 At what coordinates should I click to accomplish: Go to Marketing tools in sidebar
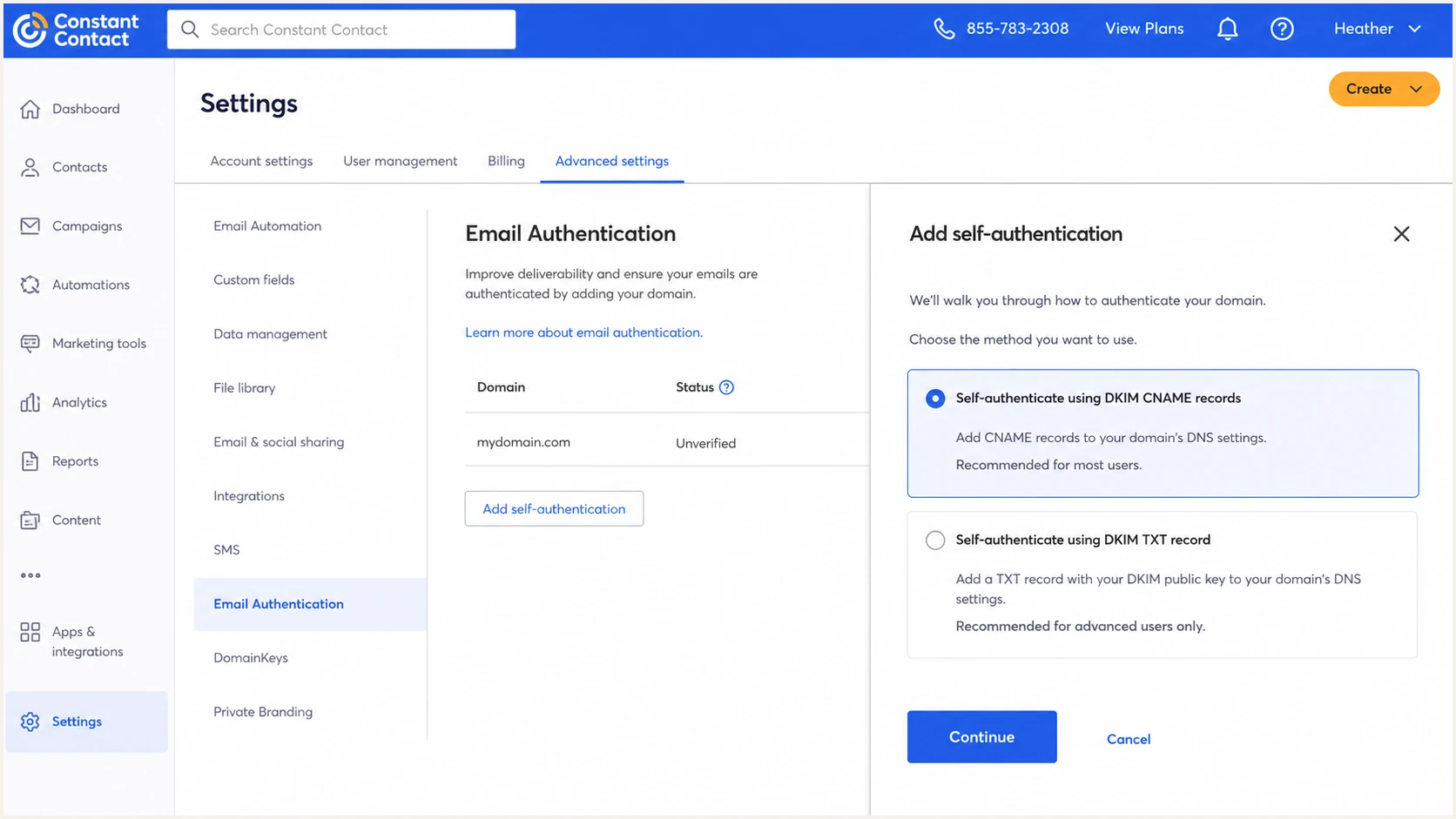99,344
